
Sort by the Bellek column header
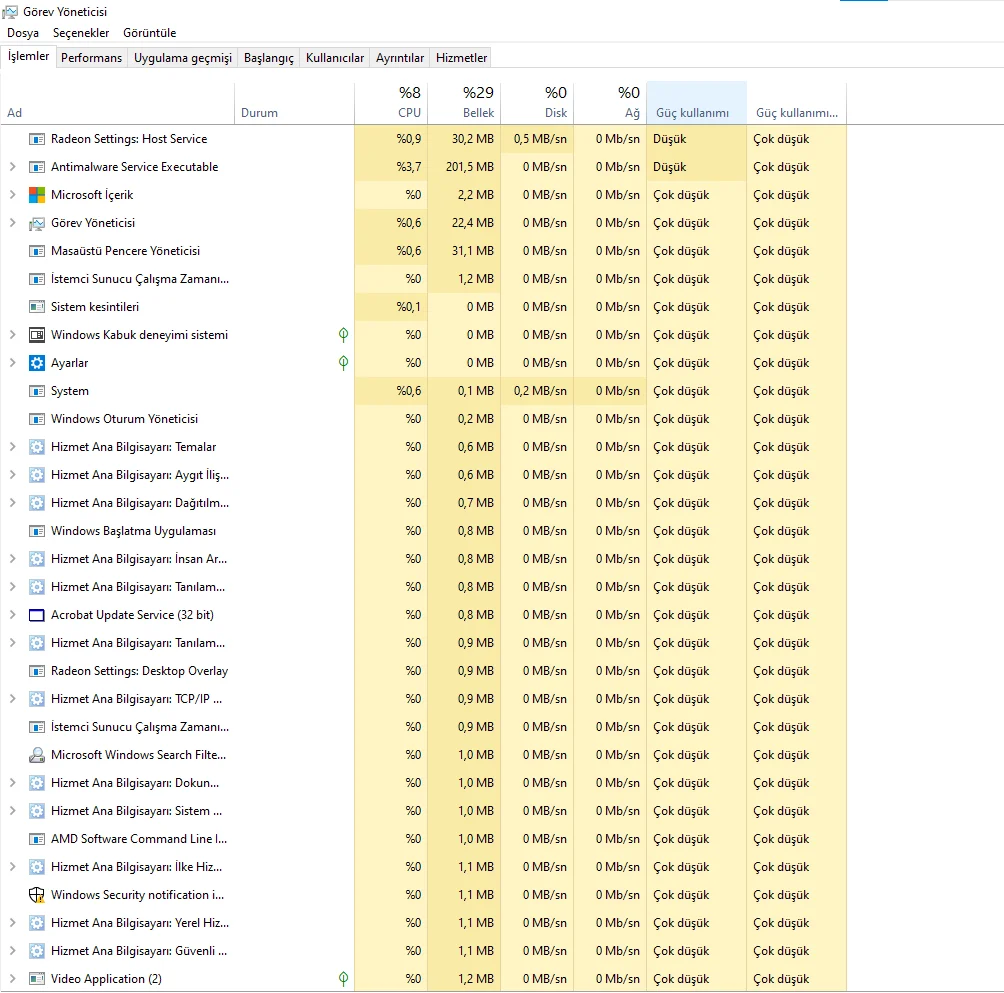point(464,102)
